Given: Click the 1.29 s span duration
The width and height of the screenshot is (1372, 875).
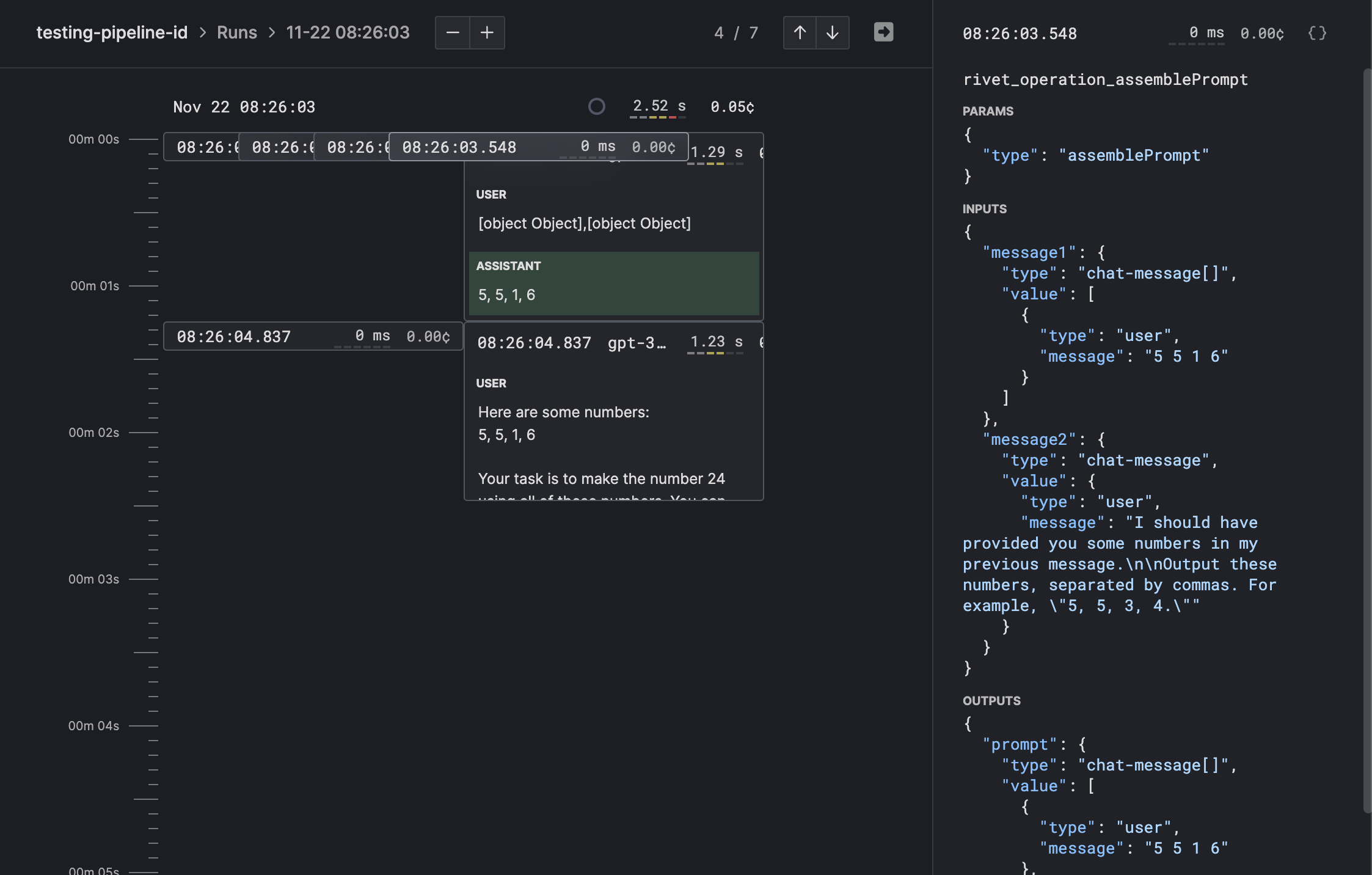Looking at the screenshot, I should point(717,152).
